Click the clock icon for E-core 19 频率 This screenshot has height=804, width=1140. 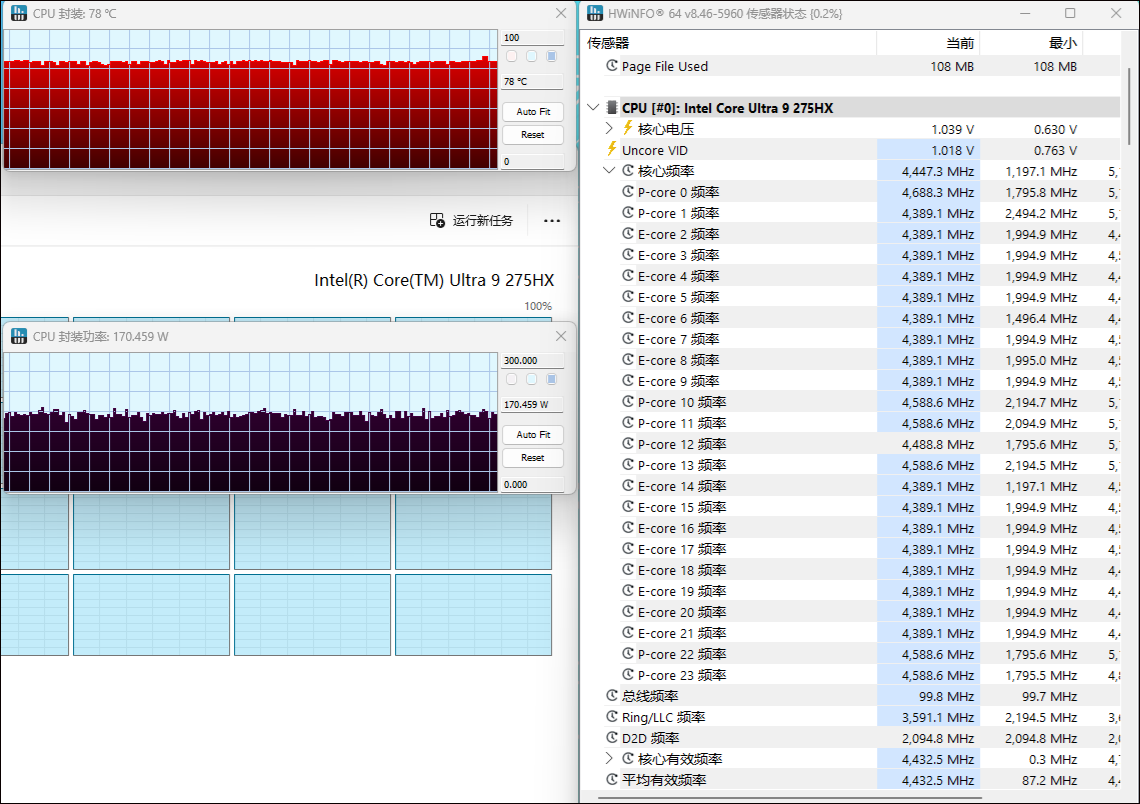(628, 590)
